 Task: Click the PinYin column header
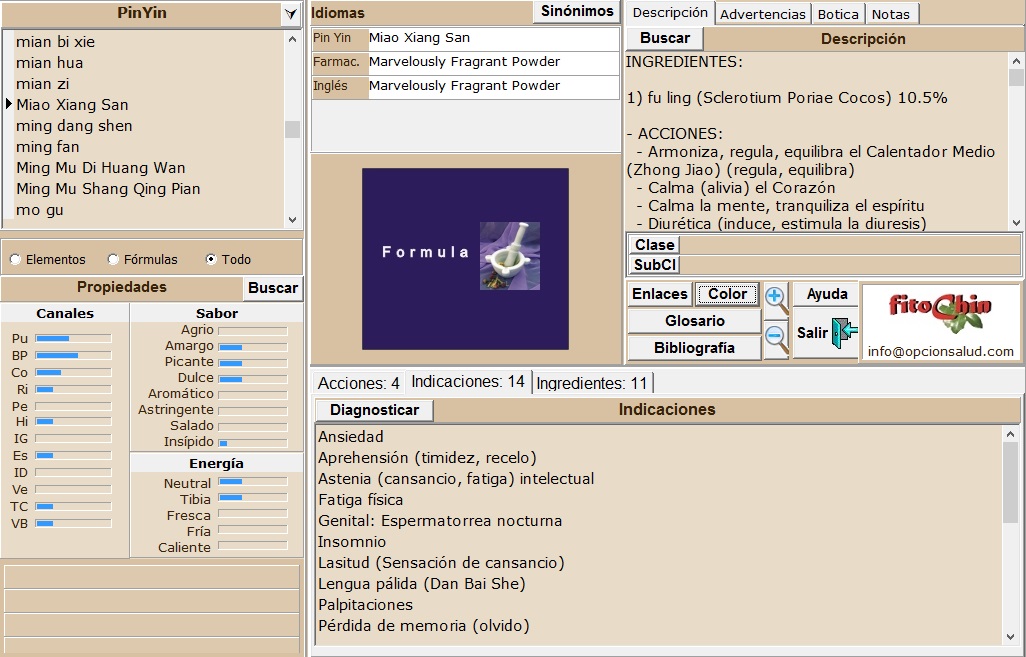(141, 13)
